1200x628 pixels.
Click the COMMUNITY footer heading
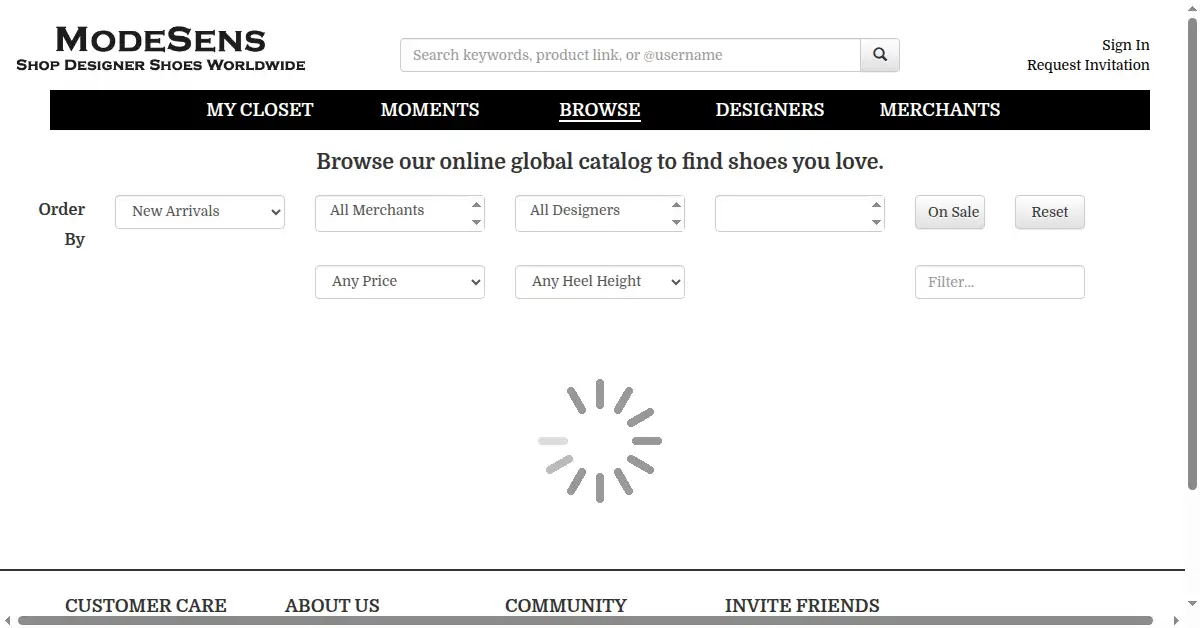(566, 606)
